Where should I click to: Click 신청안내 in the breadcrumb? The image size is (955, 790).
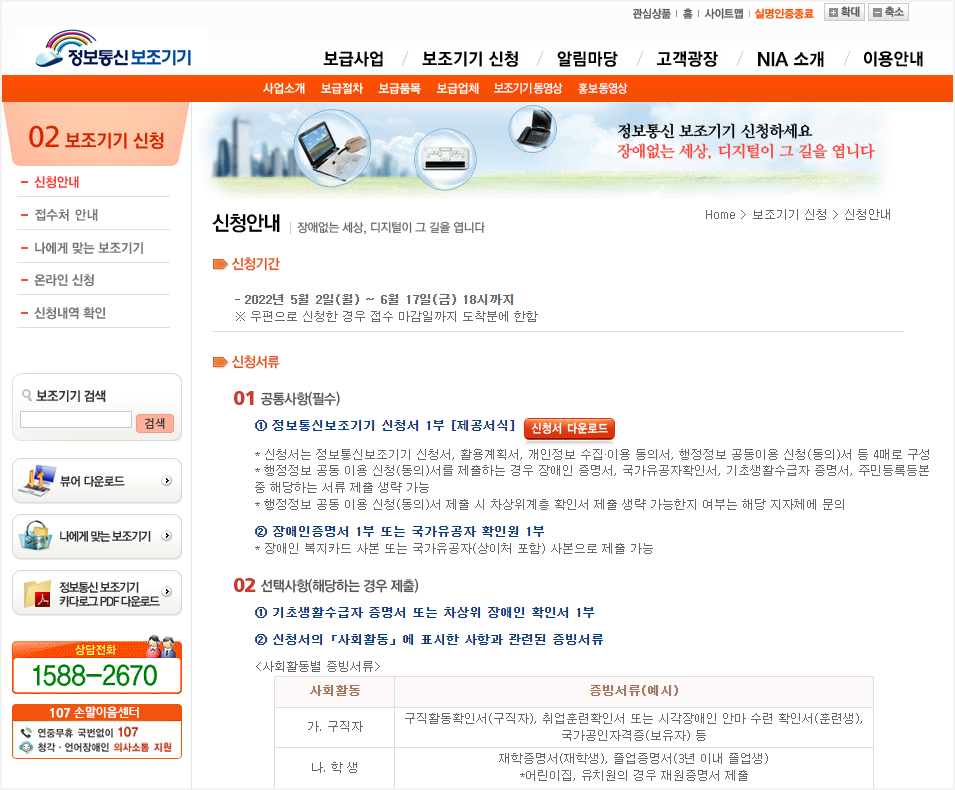867,214
